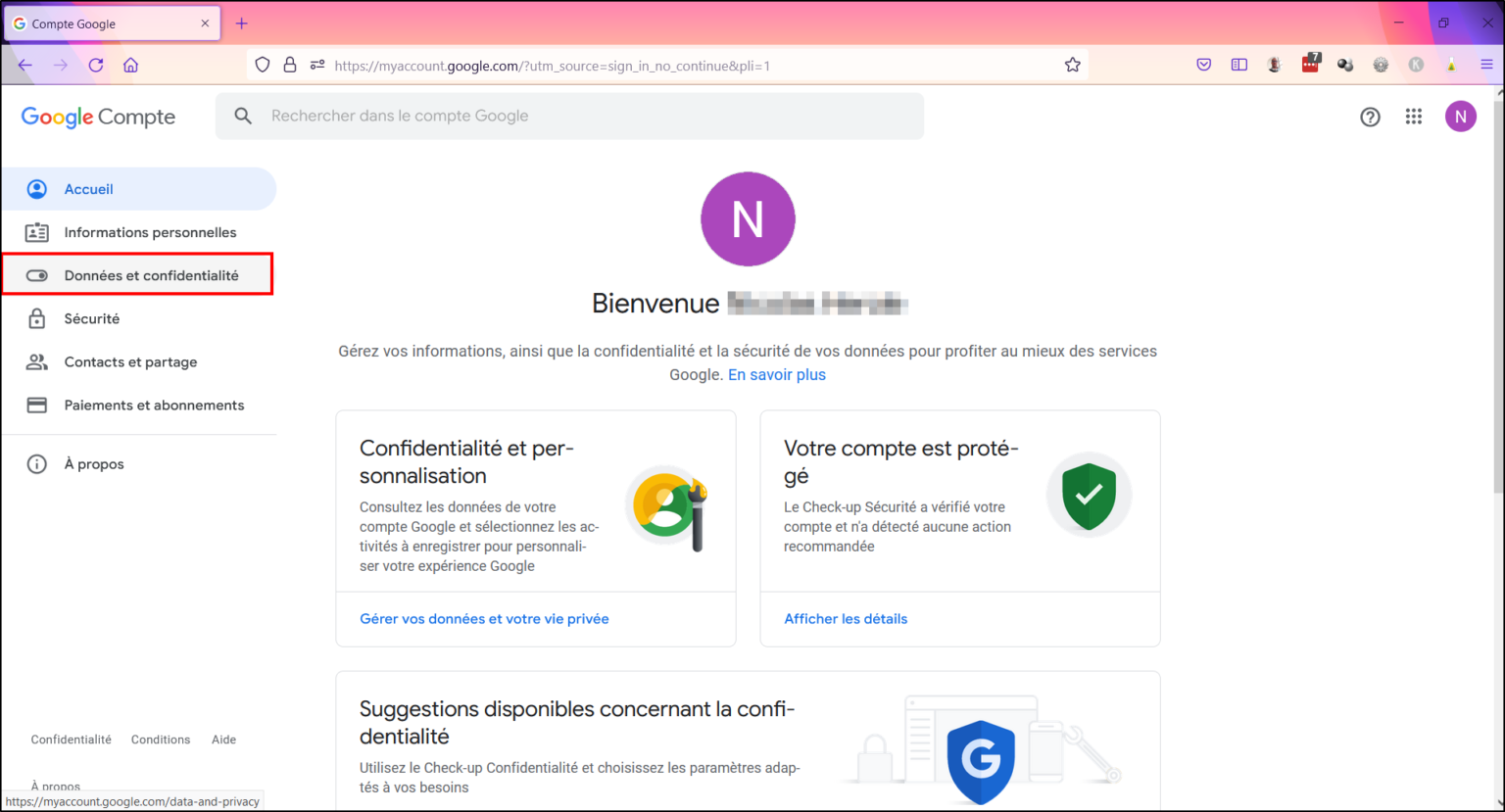Click the Confidentialité et personnalisation illustration

pyautogui.click(x=668, y=508)
